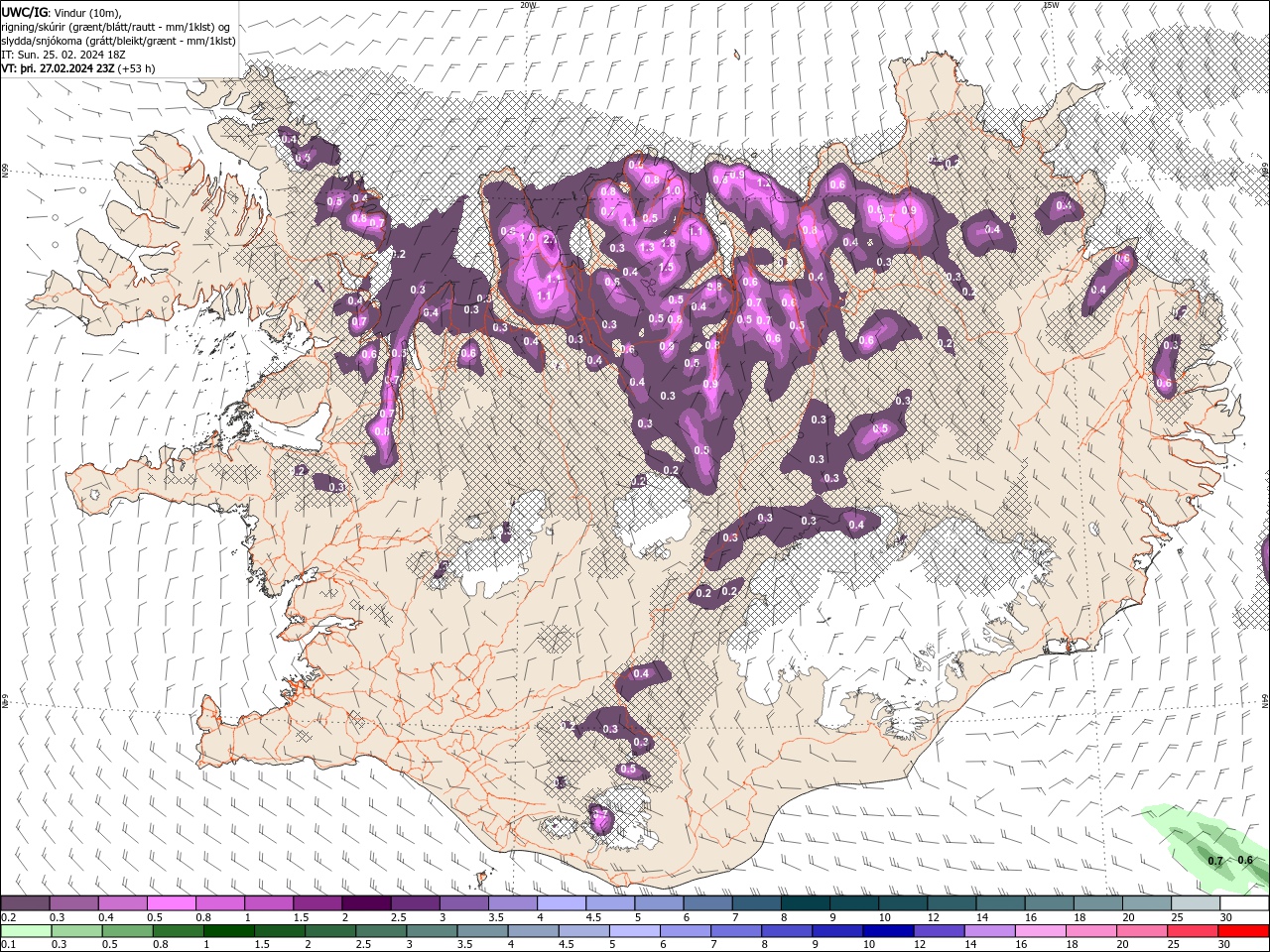1270x952 pixels.
Task: Click the 'UWC/IG: Vindur (10m),' title line
Action: point(62,12)
